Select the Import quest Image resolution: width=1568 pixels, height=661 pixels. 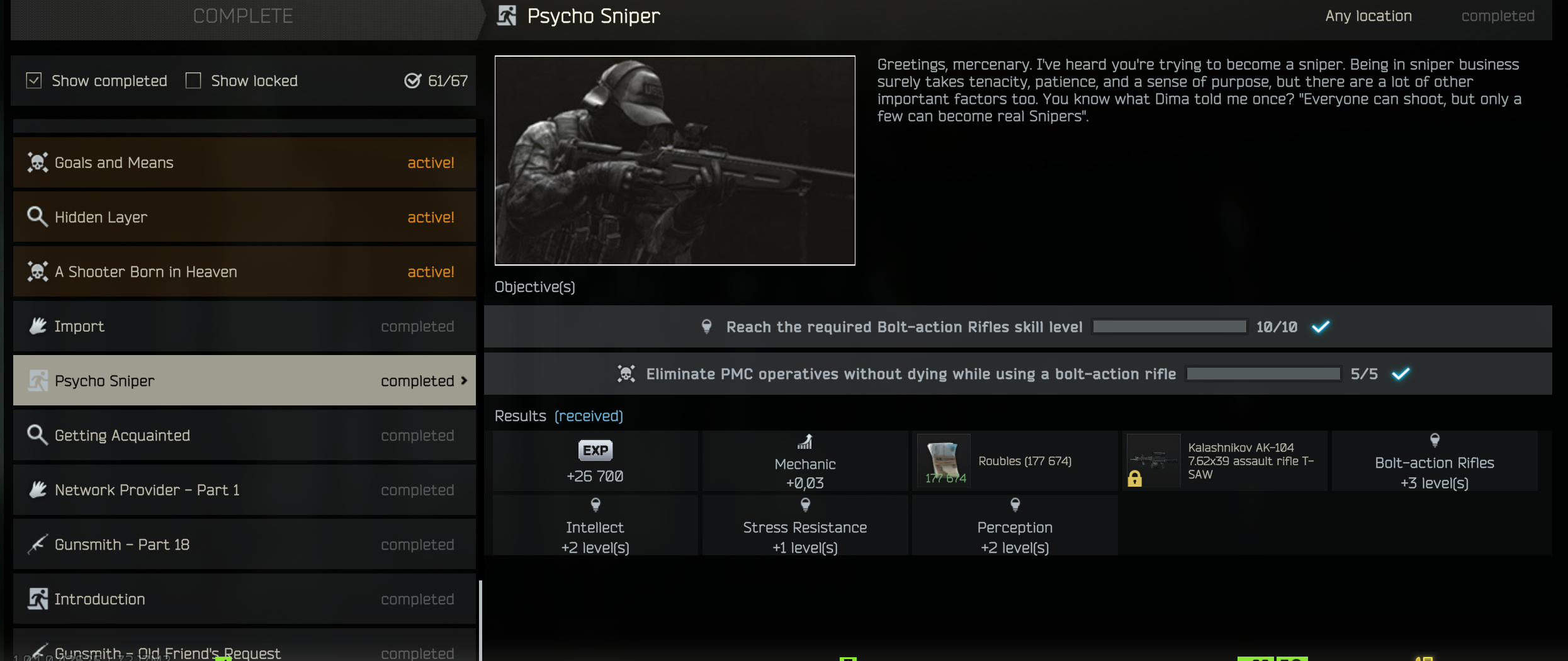[244, 326]
